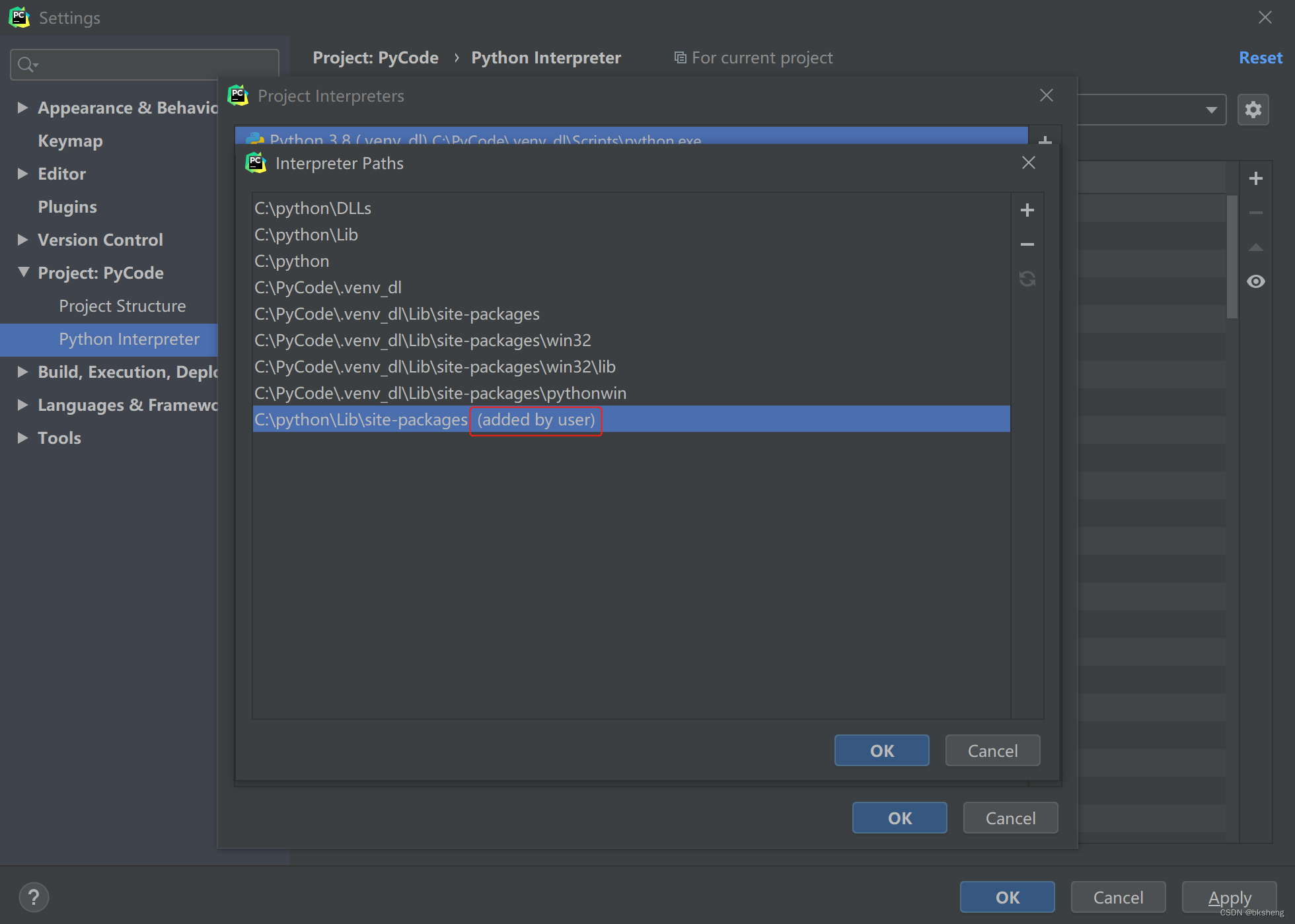This screenshot has height=924, width=1295.
Task: Click Cancel in Interpreter Paths dialog
Action: tap(992, 750)
